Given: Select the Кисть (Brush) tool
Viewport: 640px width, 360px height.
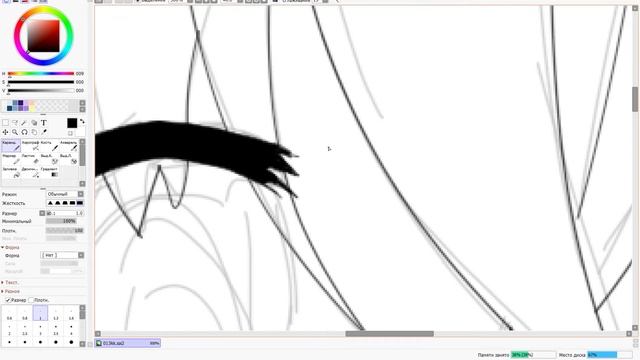Looking at the screenshot, I should (x=49, y=146).
